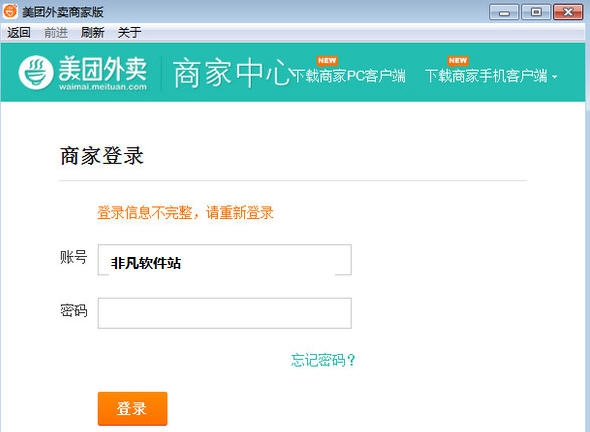This screenshot has height=432, width=590.
Task: Click the 账号 field label
Action: point(73,257)
